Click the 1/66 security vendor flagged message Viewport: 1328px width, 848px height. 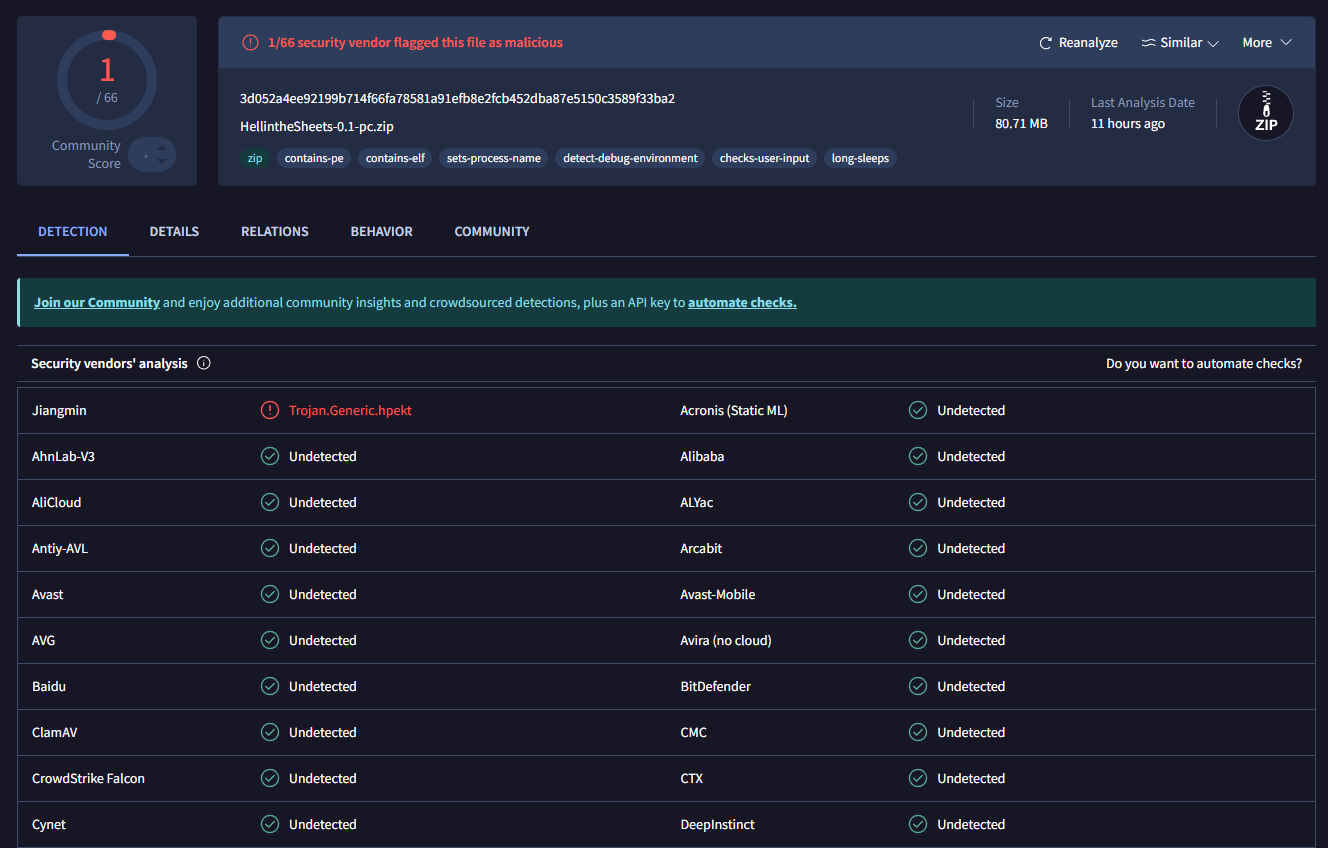click(415, 43)
